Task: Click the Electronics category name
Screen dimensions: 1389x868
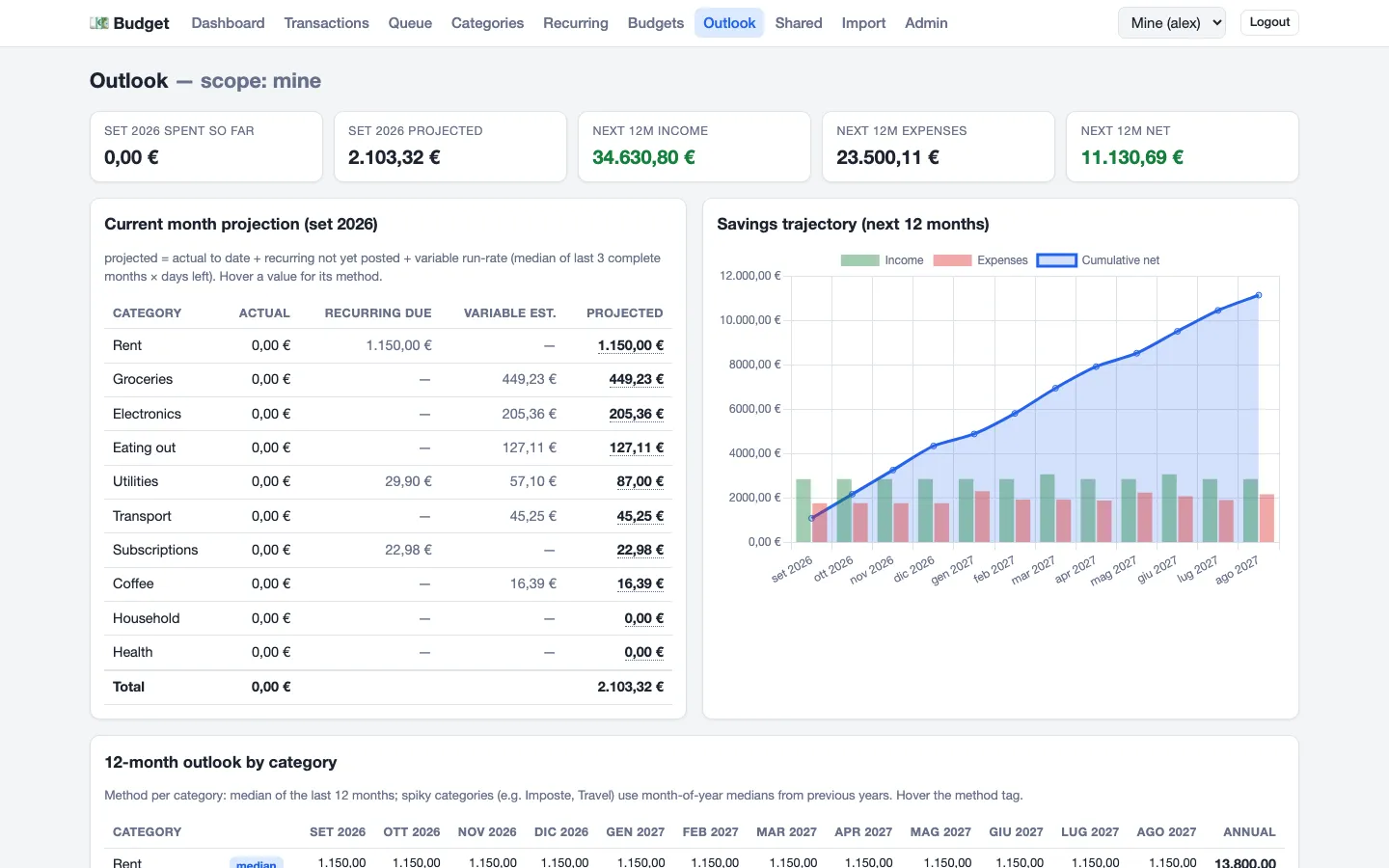Action: point(147,414)
